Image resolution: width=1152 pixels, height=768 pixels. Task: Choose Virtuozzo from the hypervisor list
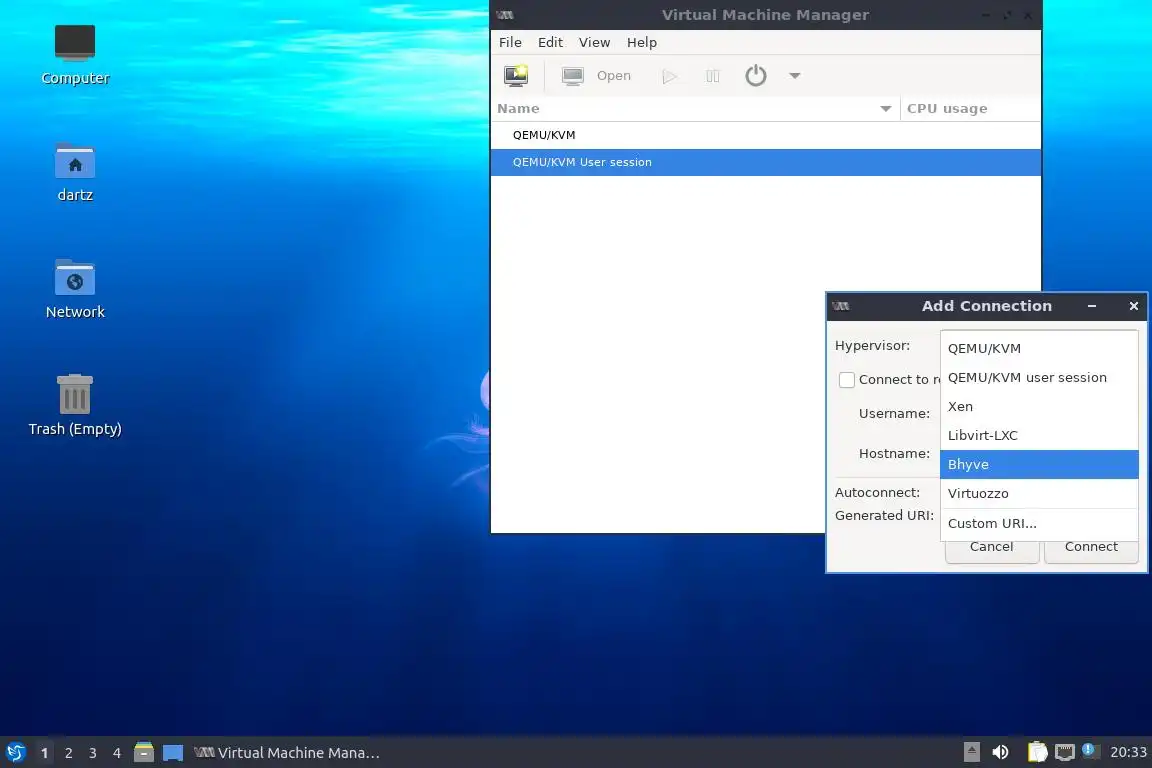tap(1039, 494)
